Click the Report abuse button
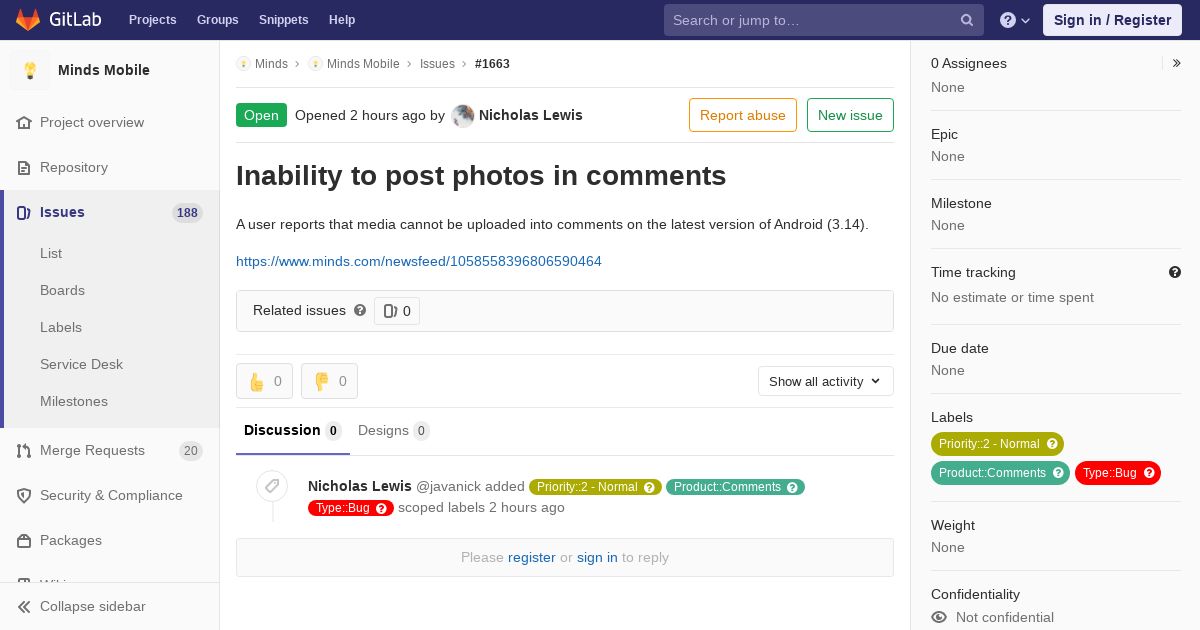This screenshot has width=1200, height=630. coord(743,115)
